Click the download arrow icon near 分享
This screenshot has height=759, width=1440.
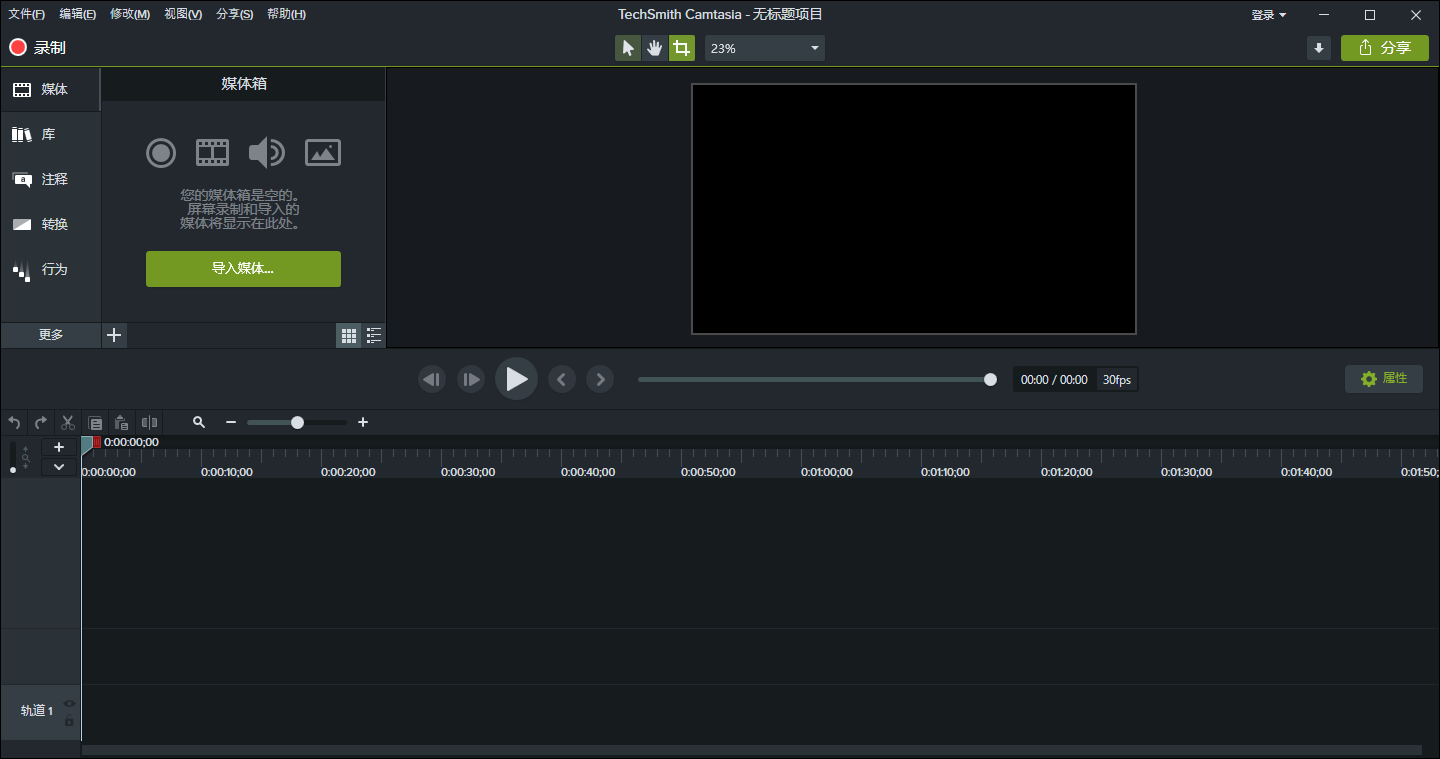(x=1319, y=48)
